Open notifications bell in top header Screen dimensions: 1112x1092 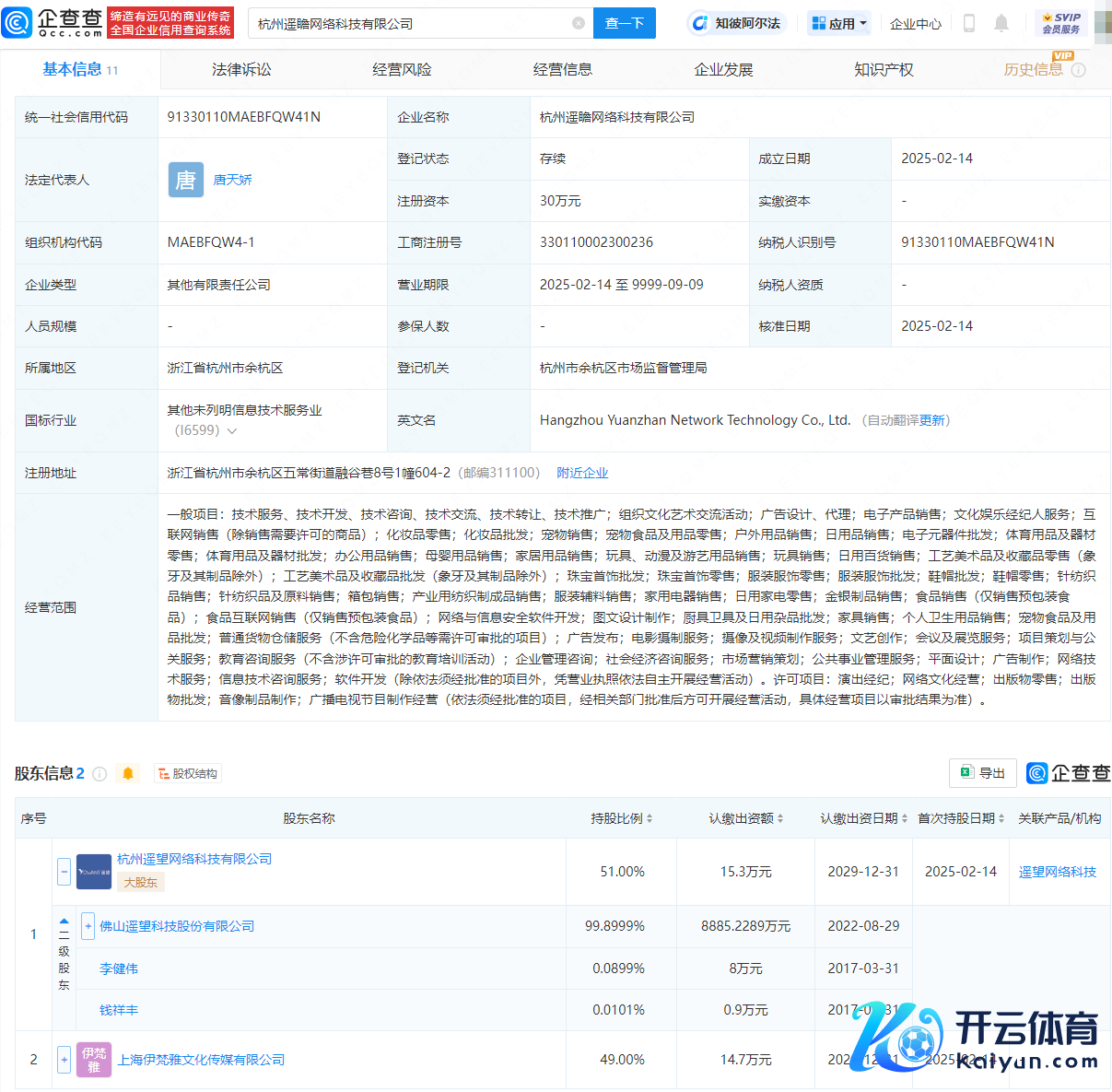click(1001, 24)
